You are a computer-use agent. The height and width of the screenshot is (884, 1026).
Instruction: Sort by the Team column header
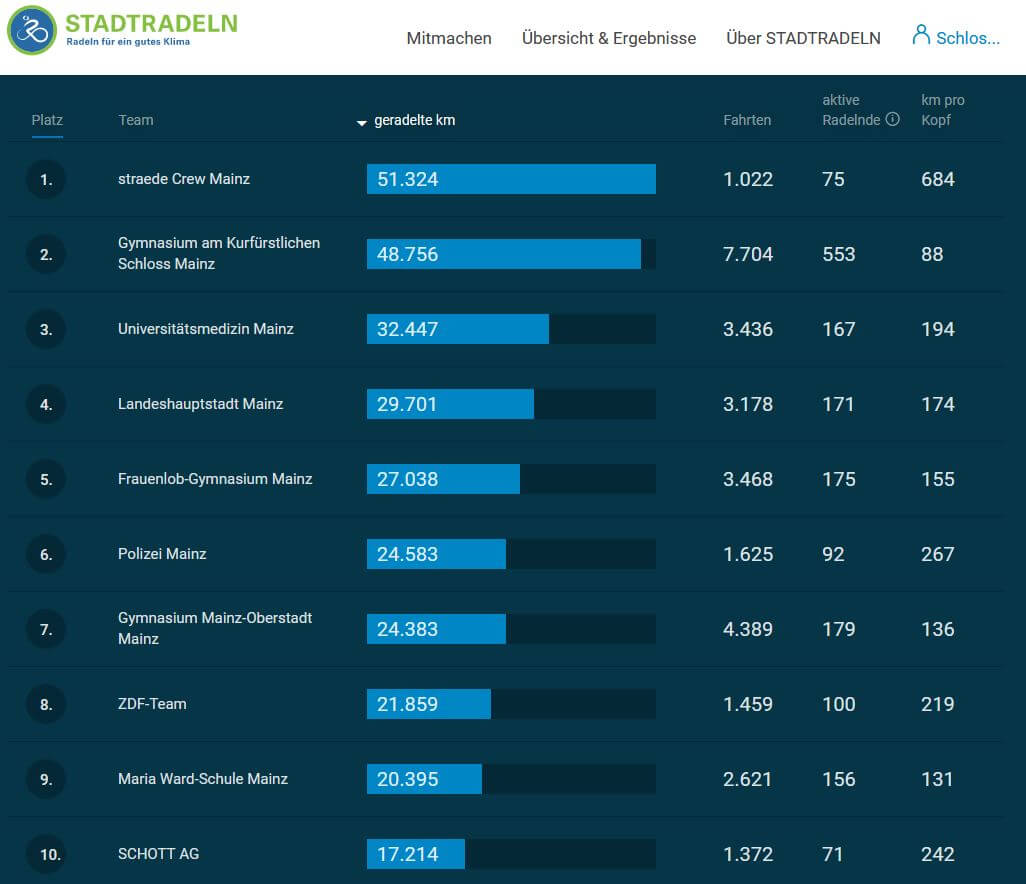(x=135, y=120)
